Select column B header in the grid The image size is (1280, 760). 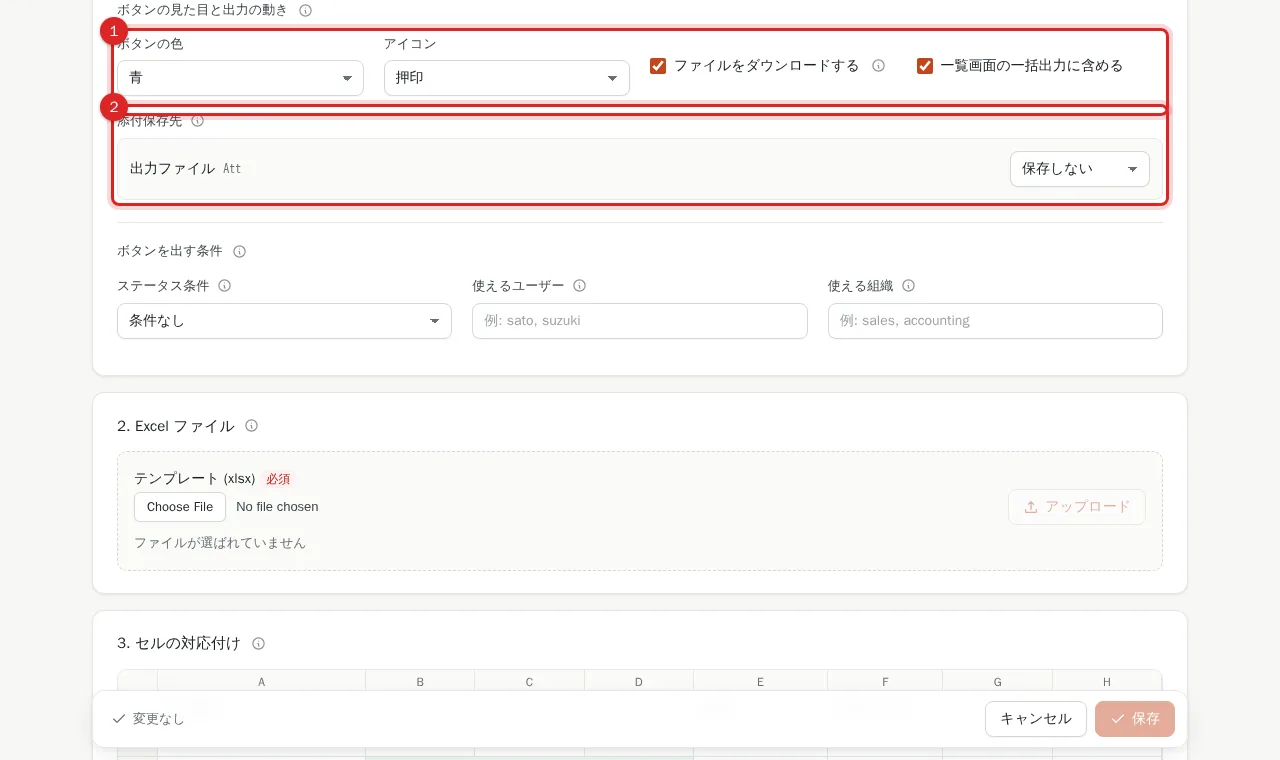click(420, 682)
